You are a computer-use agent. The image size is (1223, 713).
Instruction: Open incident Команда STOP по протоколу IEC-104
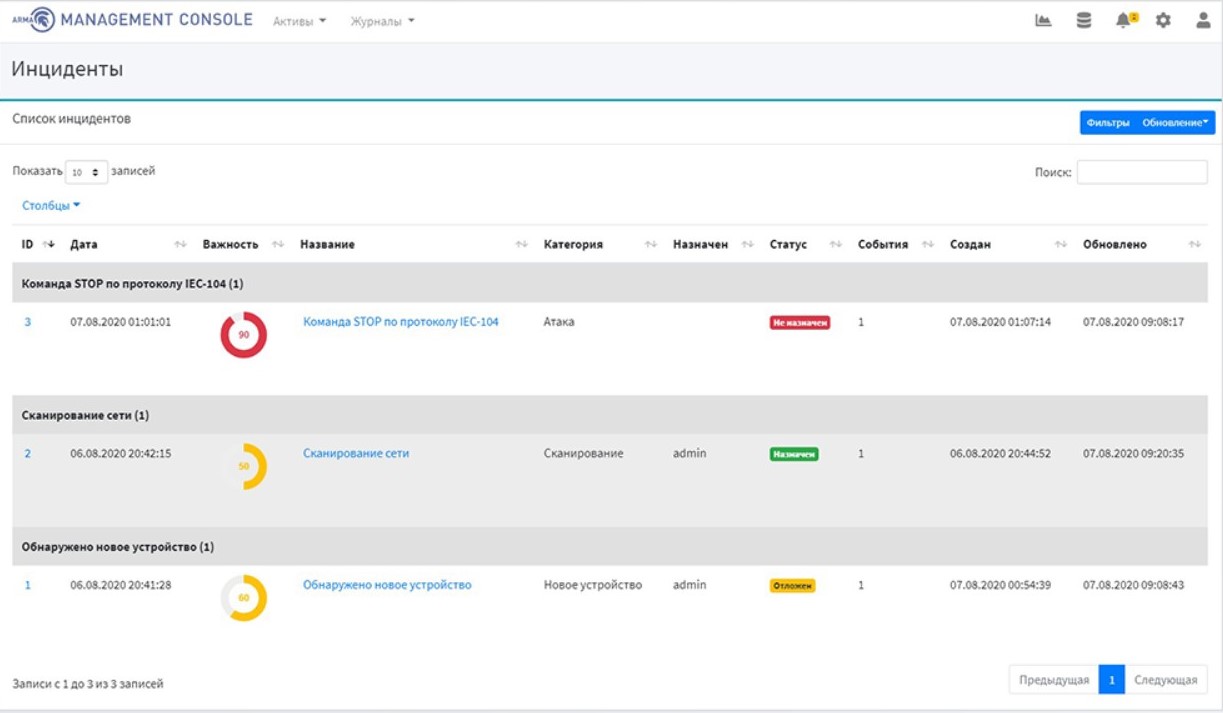(401, 322)
